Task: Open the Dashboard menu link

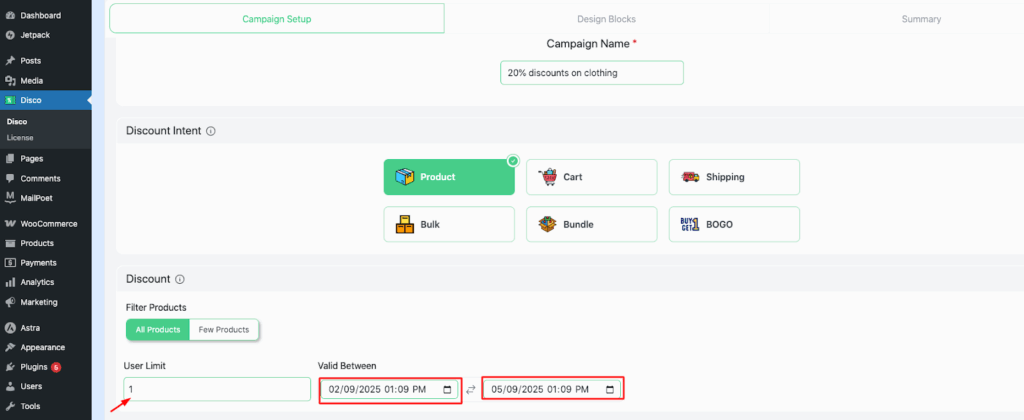Action: pyautogui.click(x=40, y=15)
